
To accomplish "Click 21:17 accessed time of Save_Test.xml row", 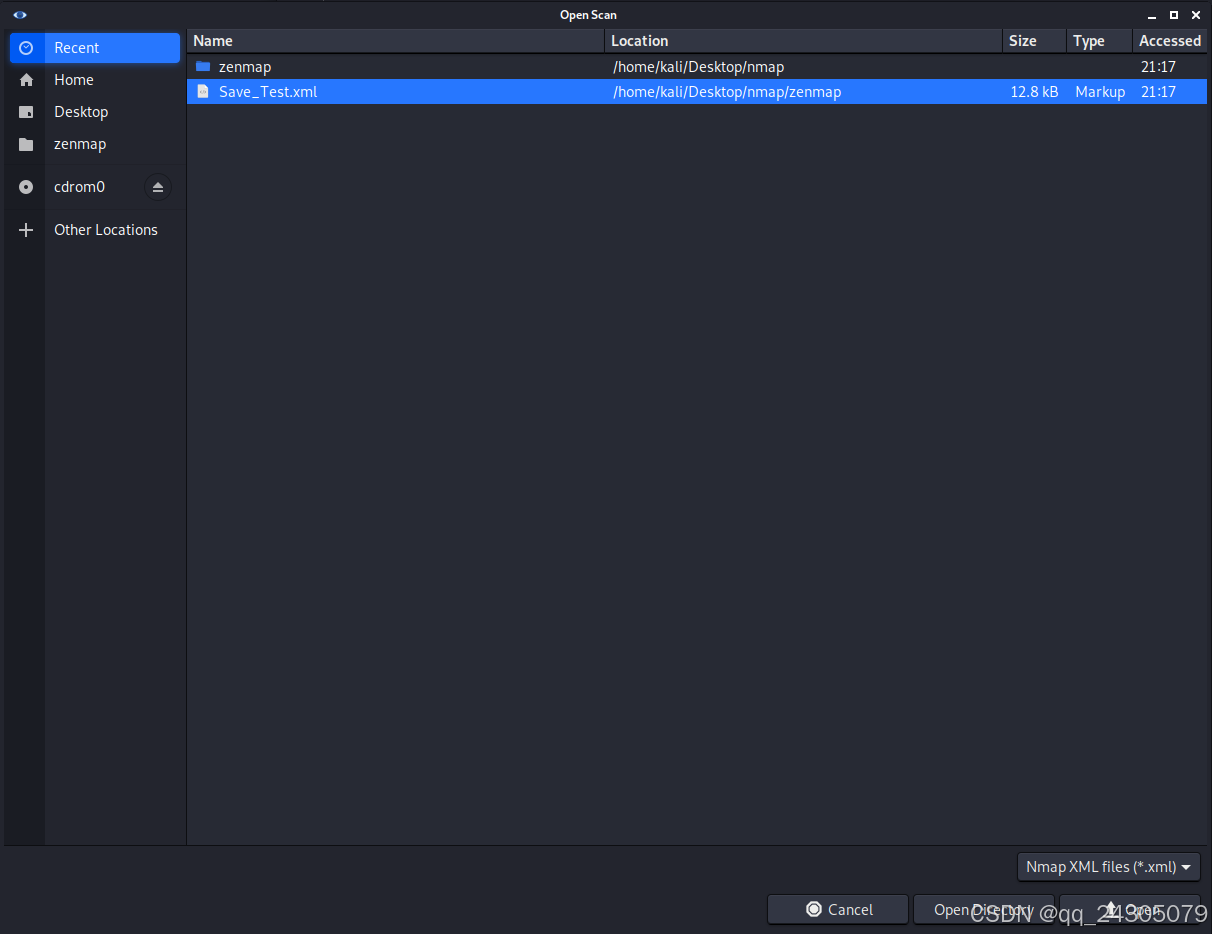I will click(x=1158, y=92).
